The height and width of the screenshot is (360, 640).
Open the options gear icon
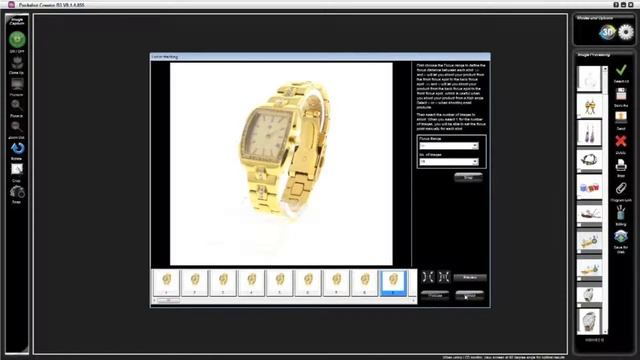pos(626,32)
